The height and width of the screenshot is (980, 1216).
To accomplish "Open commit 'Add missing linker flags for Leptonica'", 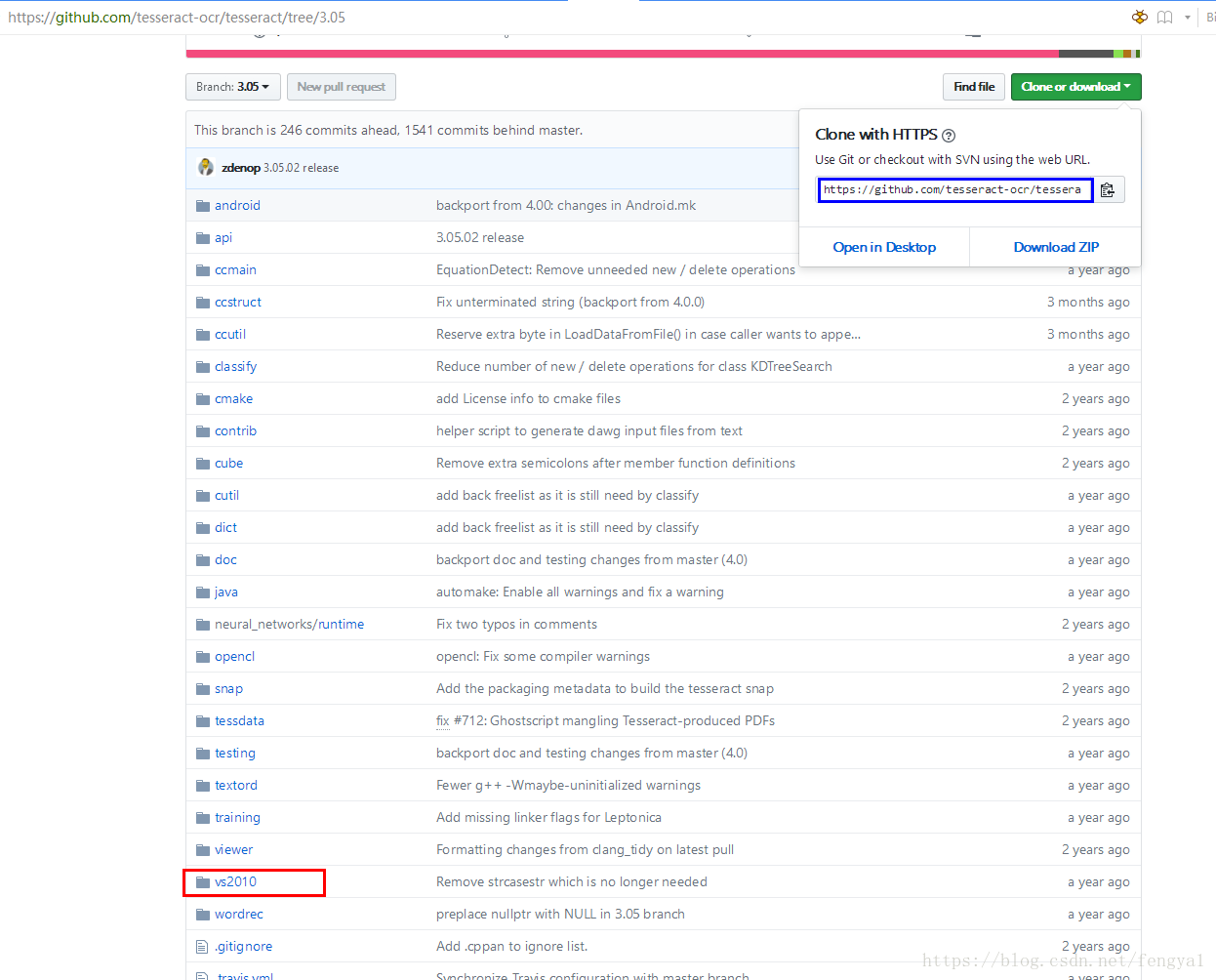I will 548,818.
